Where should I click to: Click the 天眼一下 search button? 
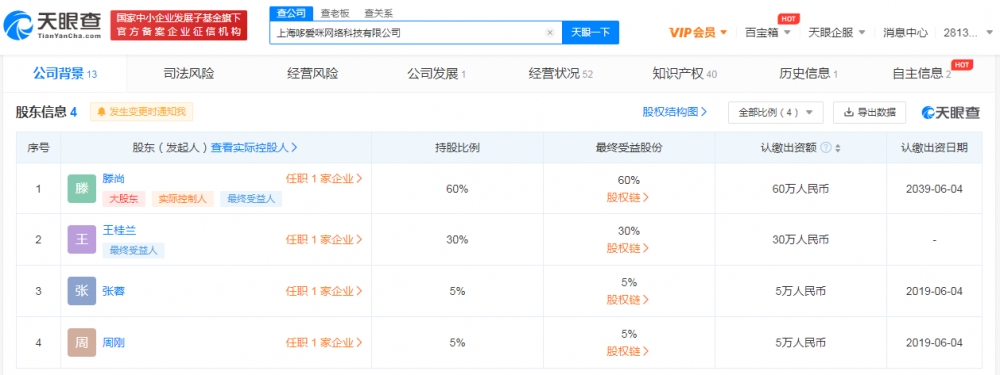click(591, 33)
